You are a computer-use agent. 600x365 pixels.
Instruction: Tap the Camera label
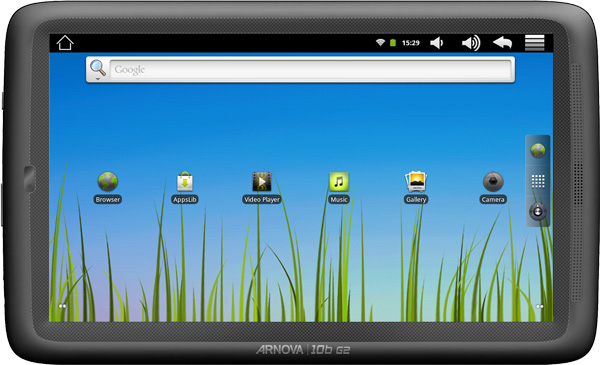point(493,199)
